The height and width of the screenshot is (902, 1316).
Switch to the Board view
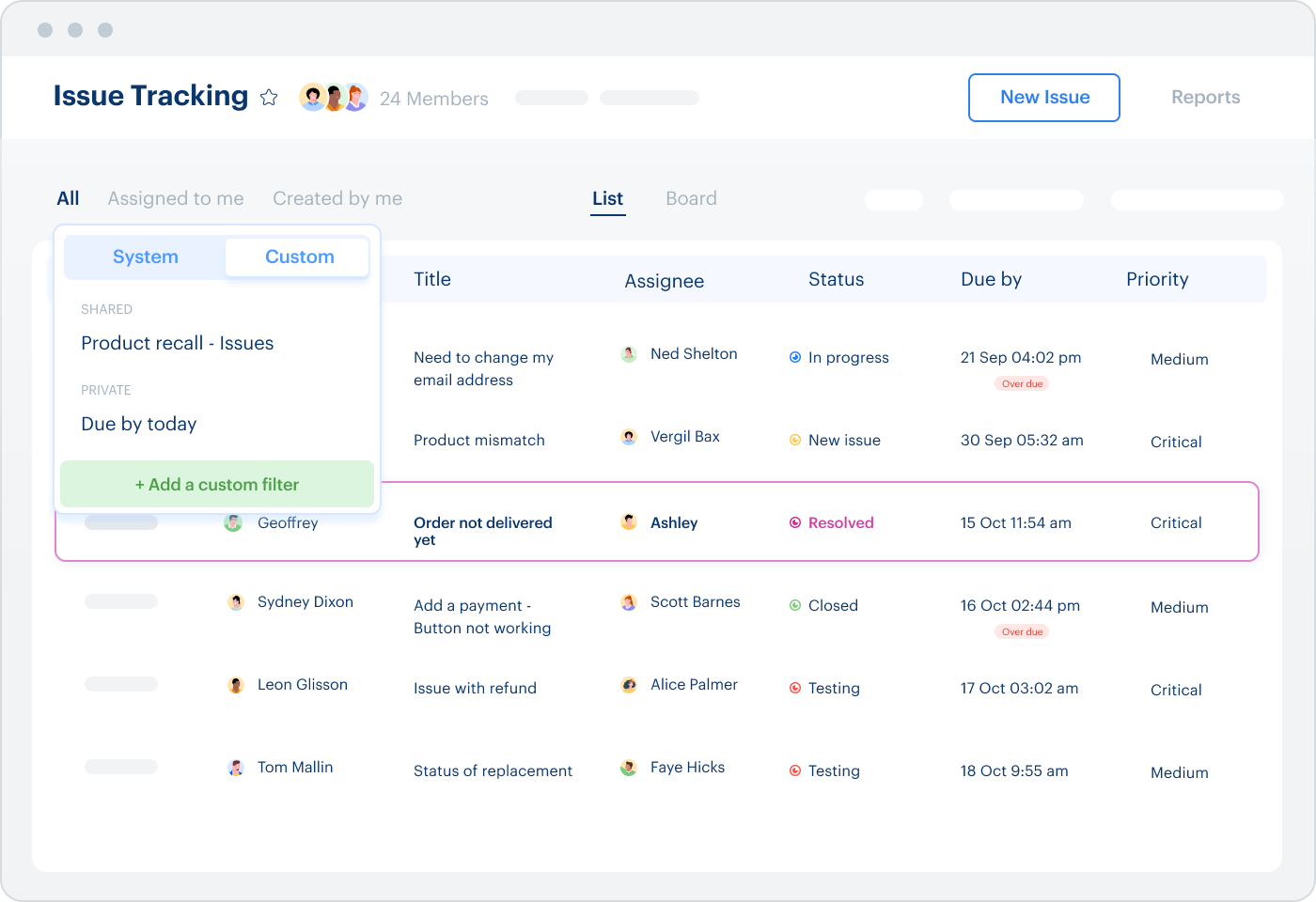click(x=691, y=198)
